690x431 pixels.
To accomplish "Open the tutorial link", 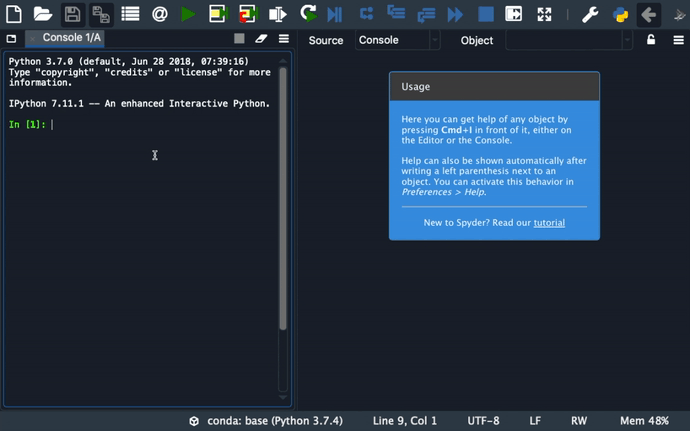I will pos(549,223).
